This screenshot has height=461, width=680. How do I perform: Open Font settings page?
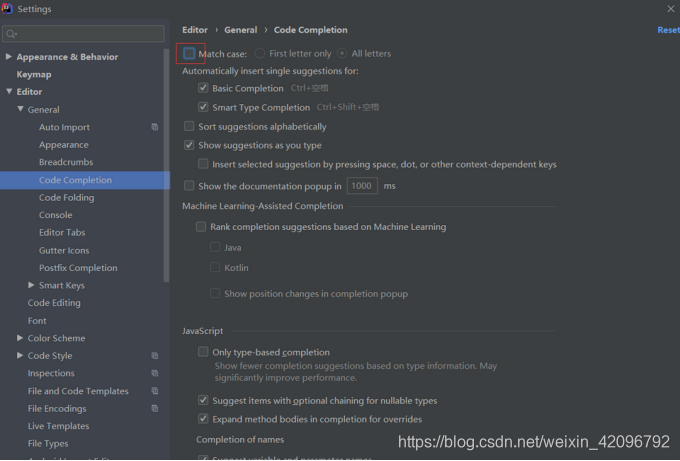pyautogui.click(x=37, y=320)
